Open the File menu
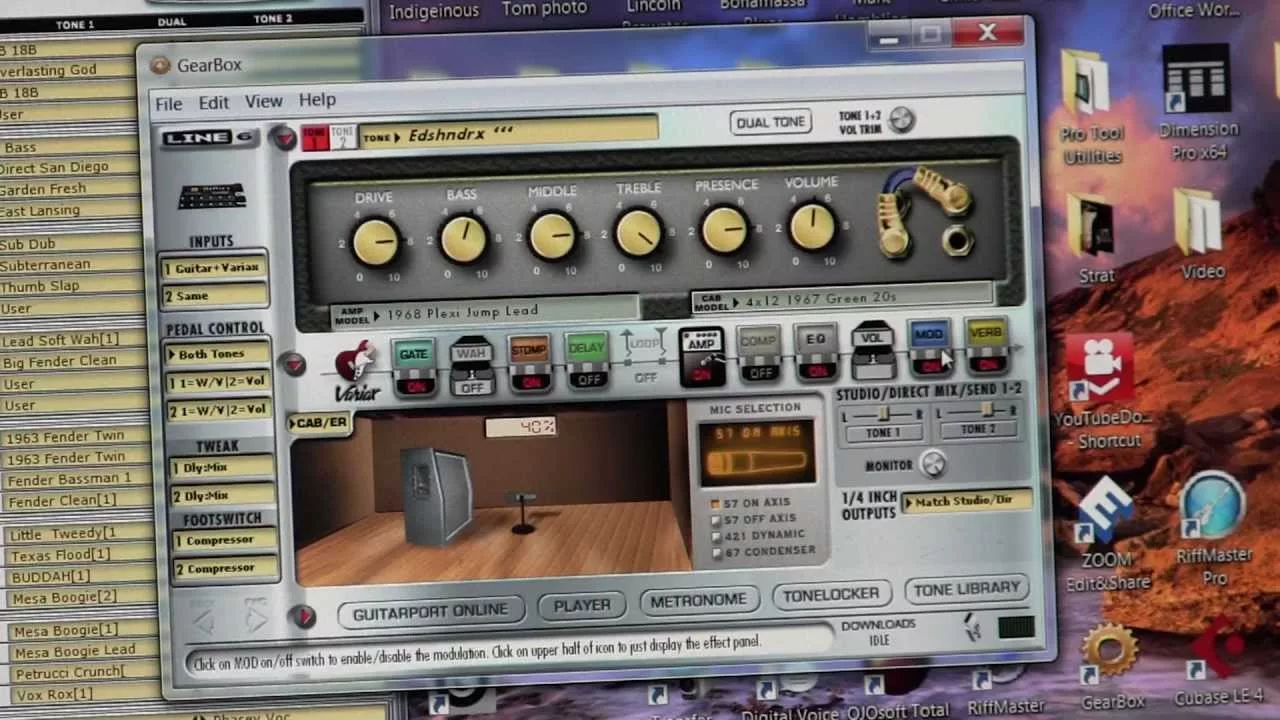The height and width of the screenshot is (720, 1280). [168, 103]
